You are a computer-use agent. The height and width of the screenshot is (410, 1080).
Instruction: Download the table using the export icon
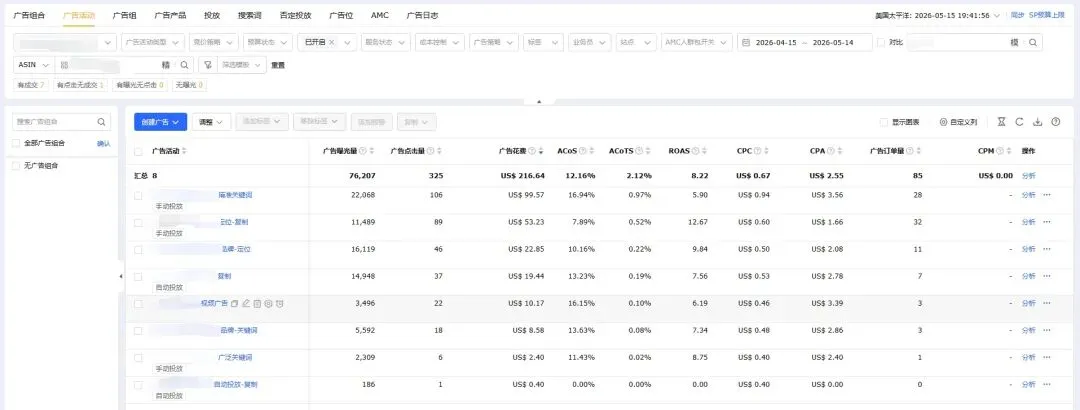(x=1037, y=122)
